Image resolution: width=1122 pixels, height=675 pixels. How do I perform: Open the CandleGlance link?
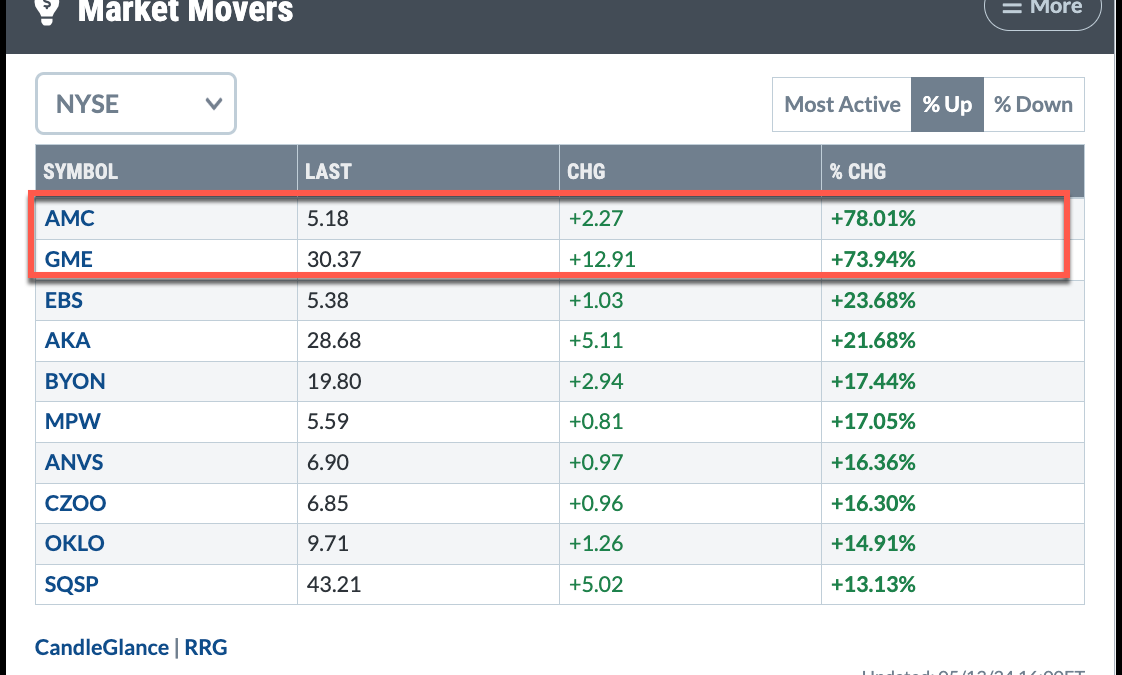click(x=102, y=647)
